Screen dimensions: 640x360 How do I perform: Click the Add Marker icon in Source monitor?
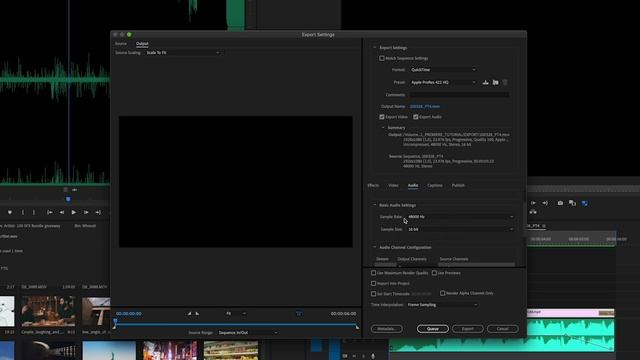pyautogui.click(x=10, y=212)
